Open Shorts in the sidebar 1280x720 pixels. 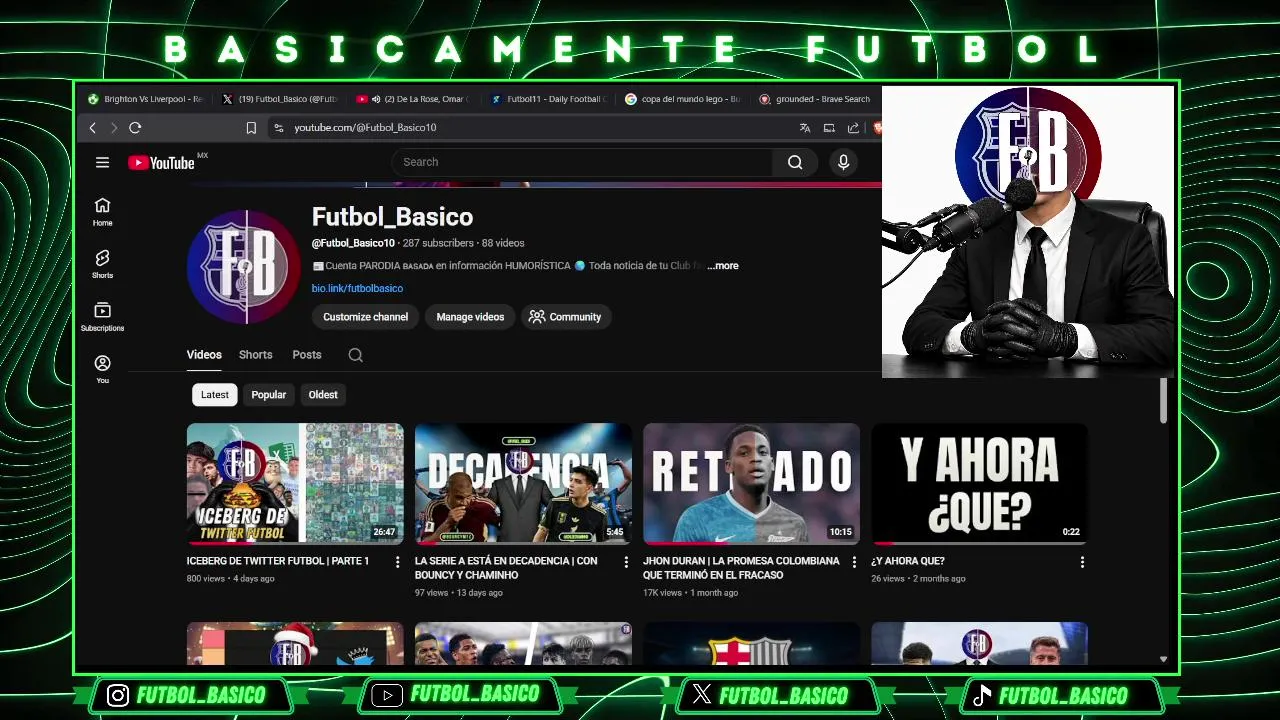(x=102, y=264)
